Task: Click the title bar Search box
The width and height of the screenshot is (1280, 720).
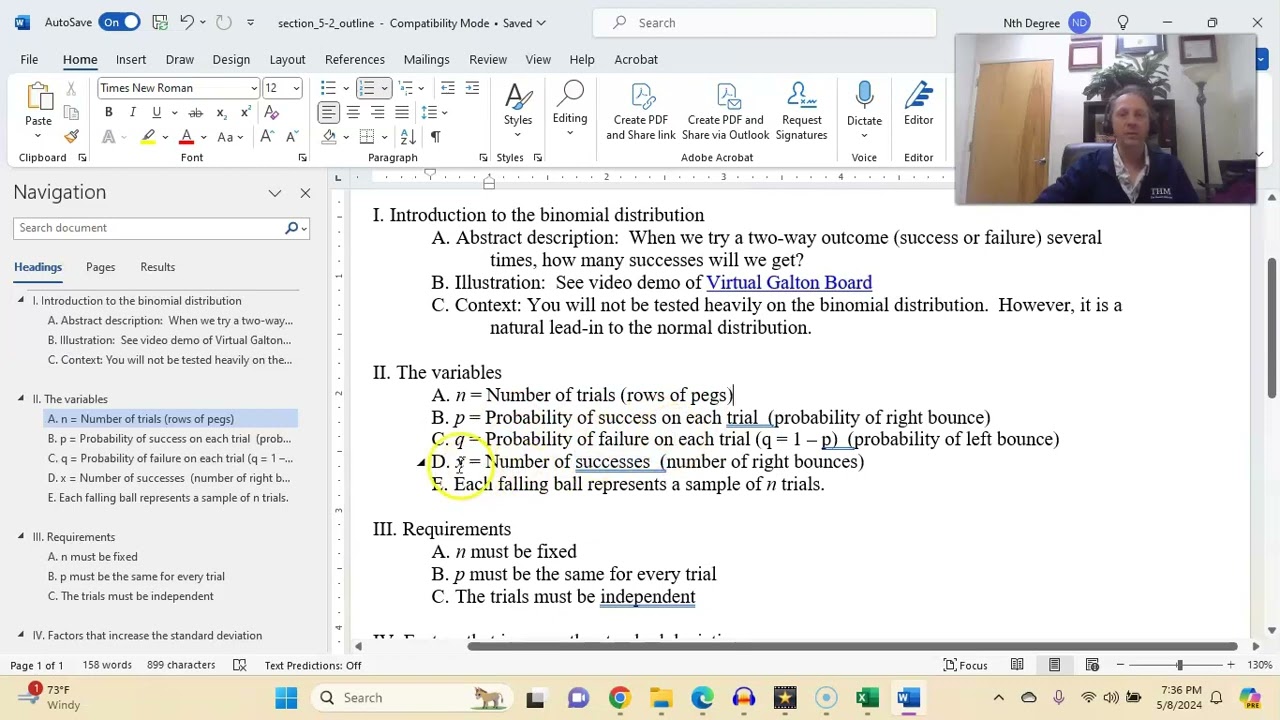Action: click(765, 22)
